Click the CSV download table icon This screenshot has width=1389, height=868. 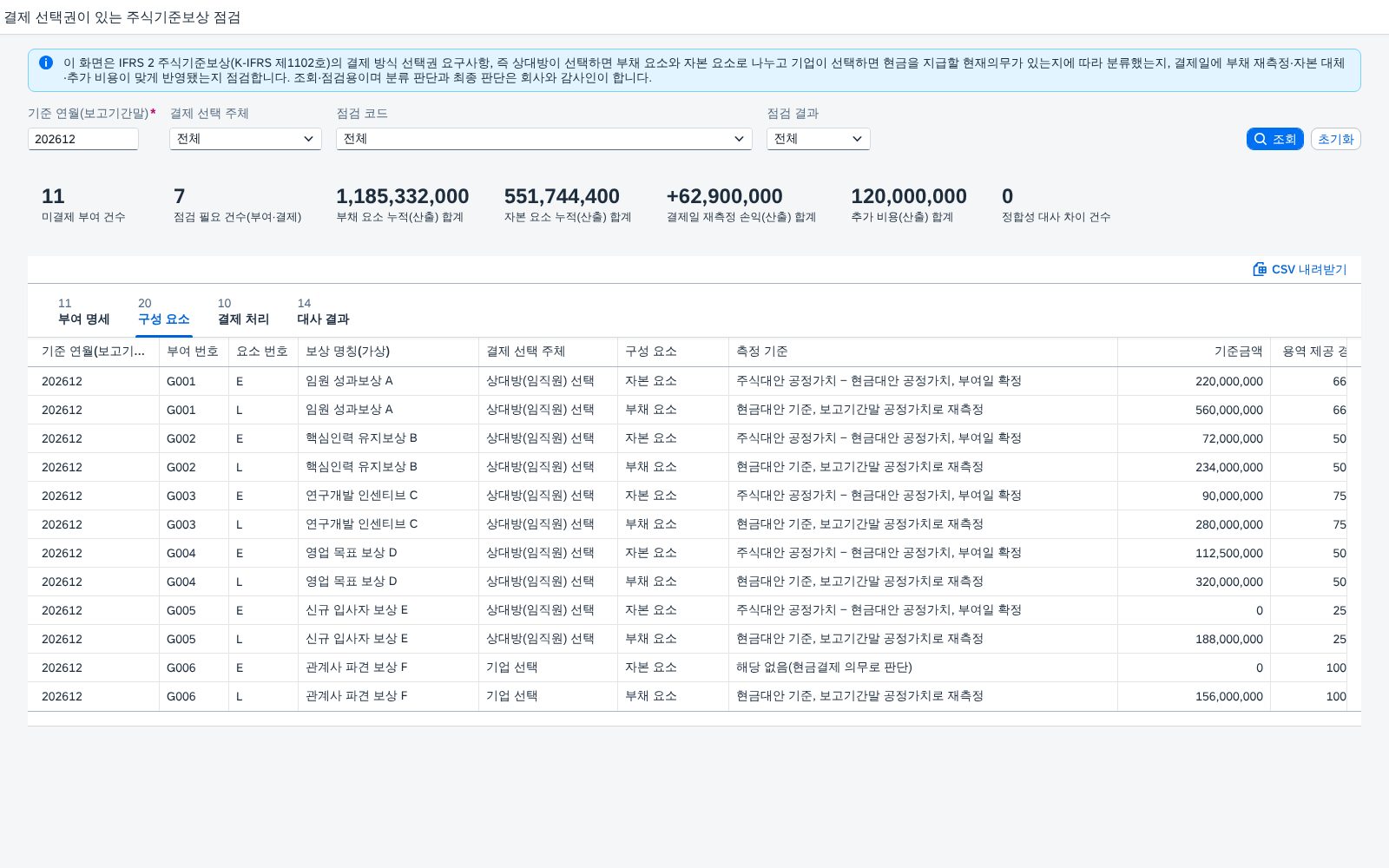1260,269
